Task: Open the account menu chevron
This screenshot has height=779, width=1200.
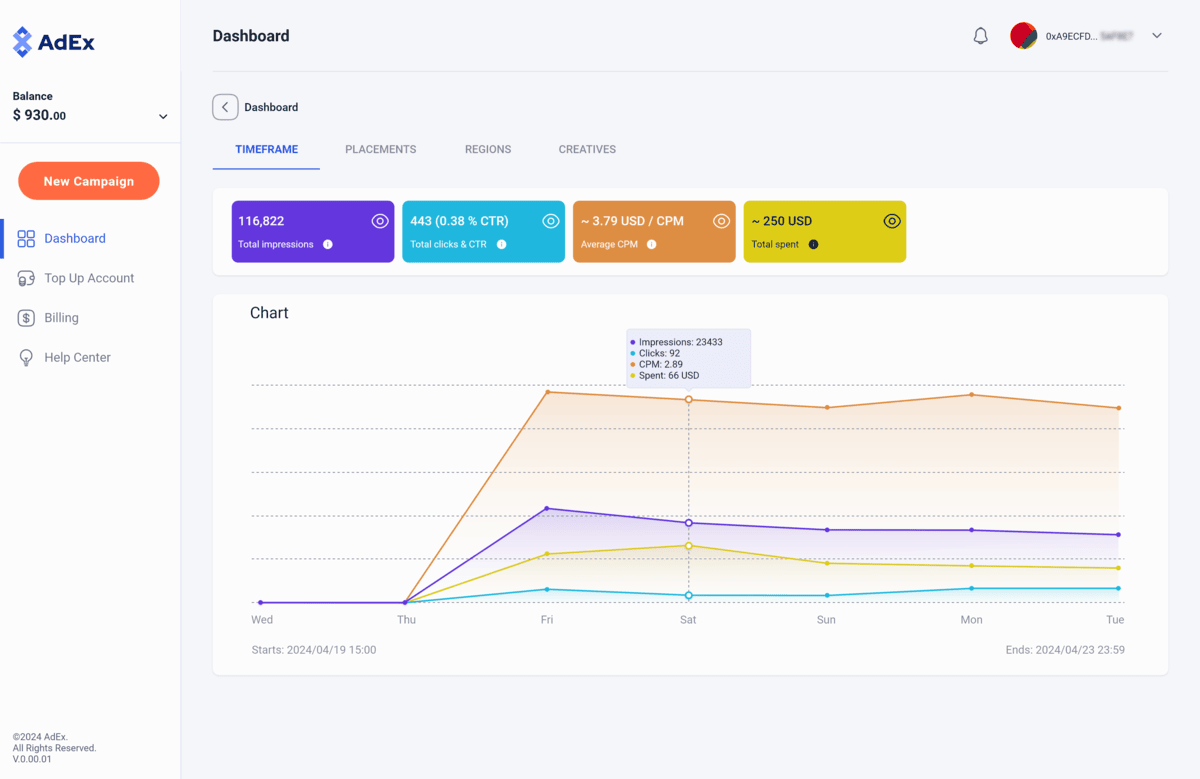Action: click(x=1157, y=36)
